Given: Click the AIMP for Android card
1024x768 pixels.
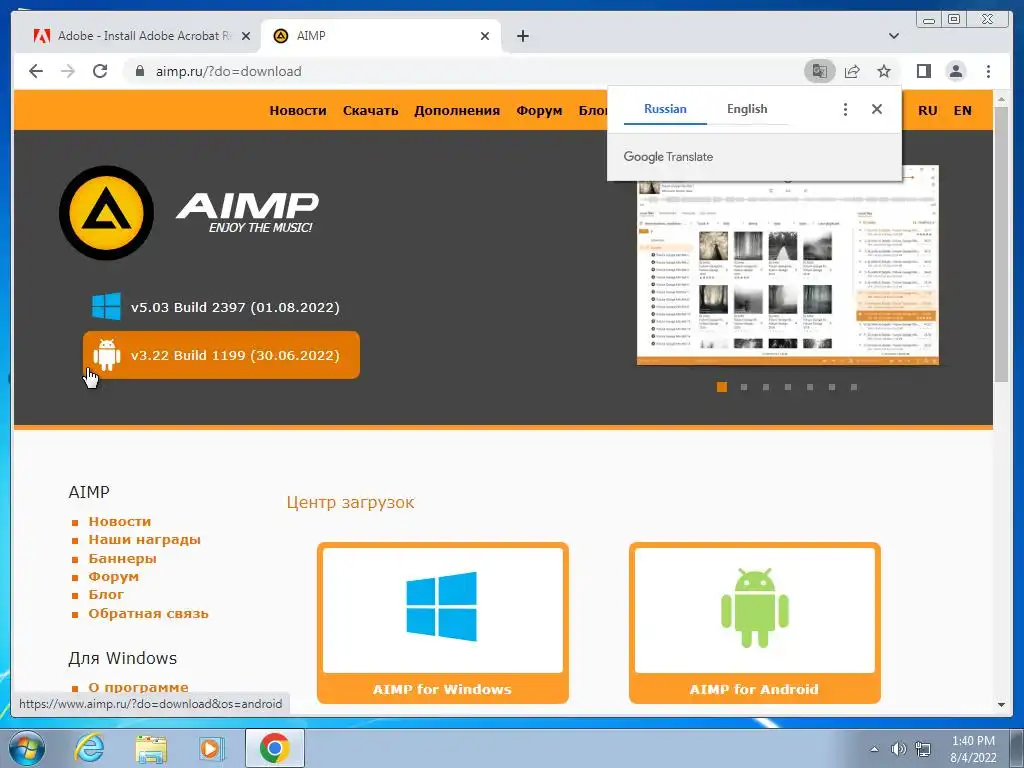Looking at the screenshot, I should [x=755, y=623].
